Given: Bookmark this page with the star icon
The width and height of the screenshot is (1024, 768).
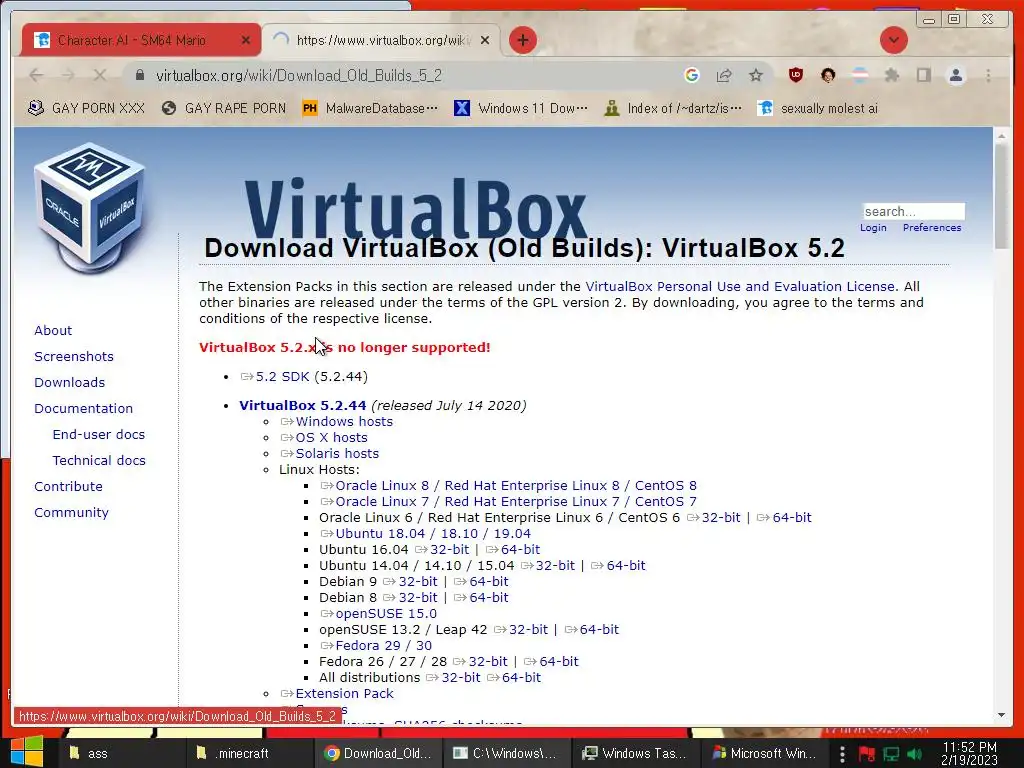Looking at the screenshot, I should pyautogui.click(x=756, y=76).
